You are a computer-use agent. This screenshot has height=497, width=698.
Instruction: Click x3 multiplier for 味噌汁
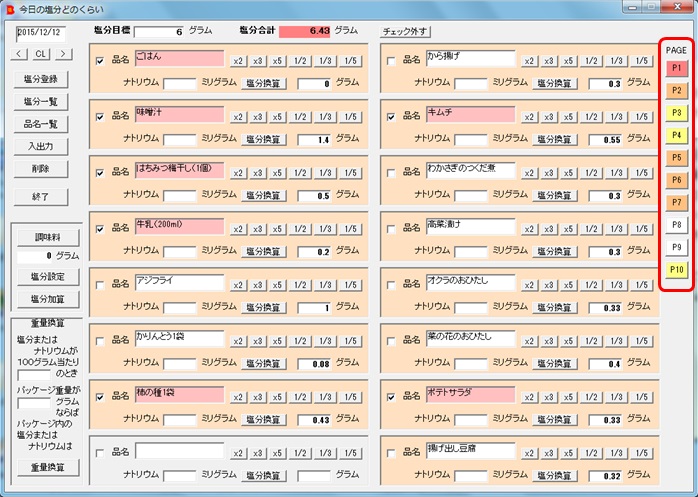point(258,117)
